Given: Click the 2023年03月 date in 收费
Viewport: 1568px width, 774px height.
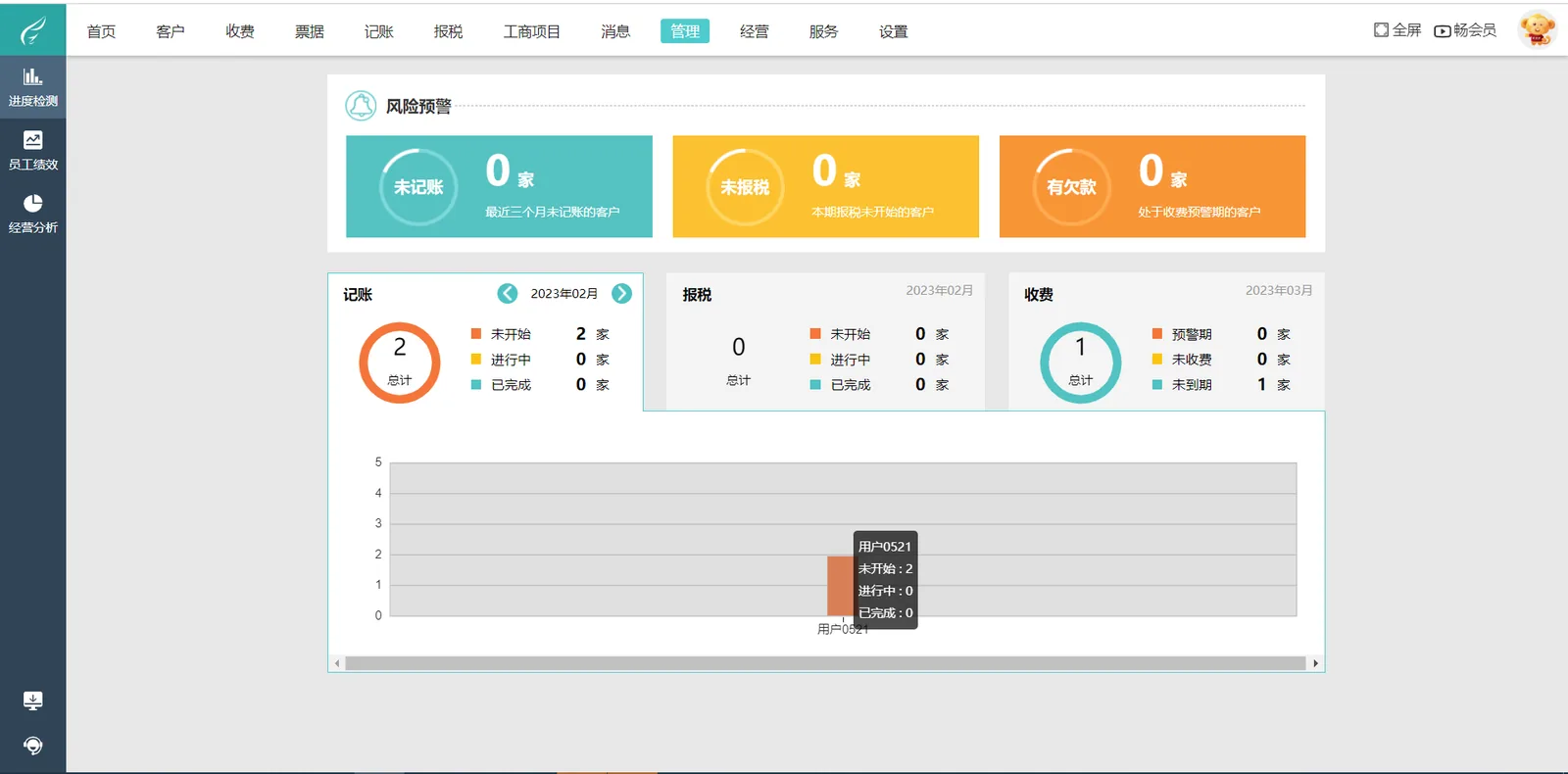Looking at the screenshot, I should (x=1279, y=291).
